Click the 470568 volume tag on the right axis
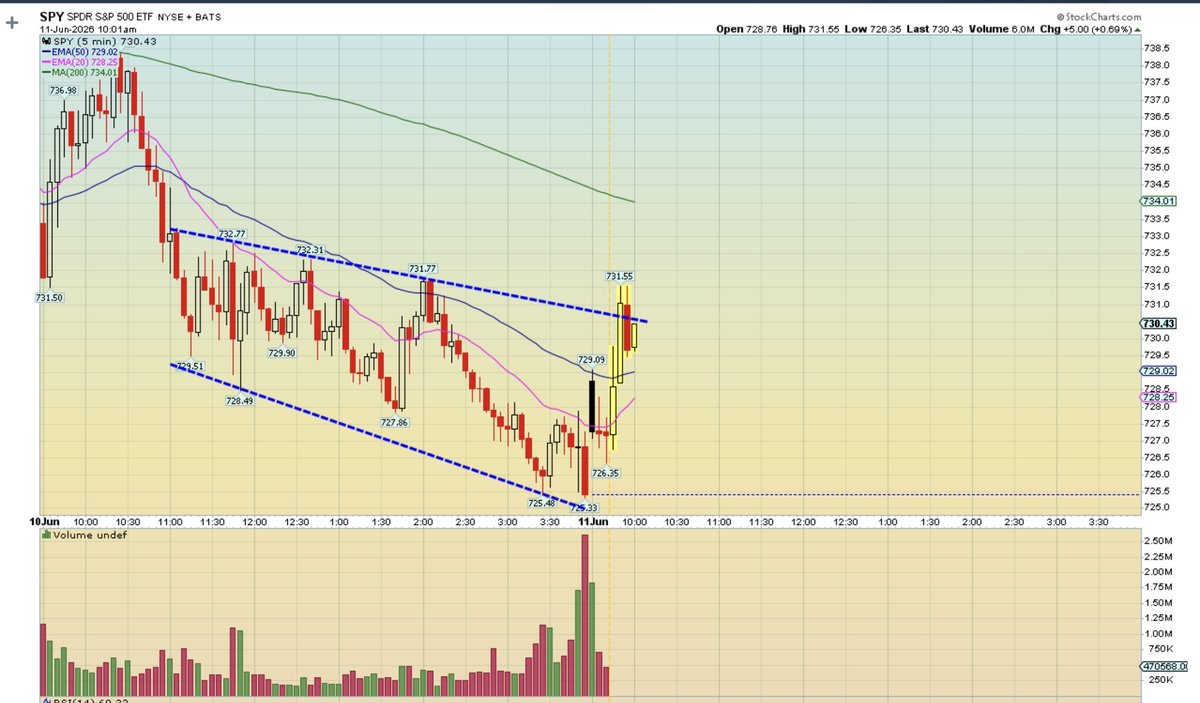This screenshot has width=1200, height=703. pyautogui.click(x=1162, y=667)
